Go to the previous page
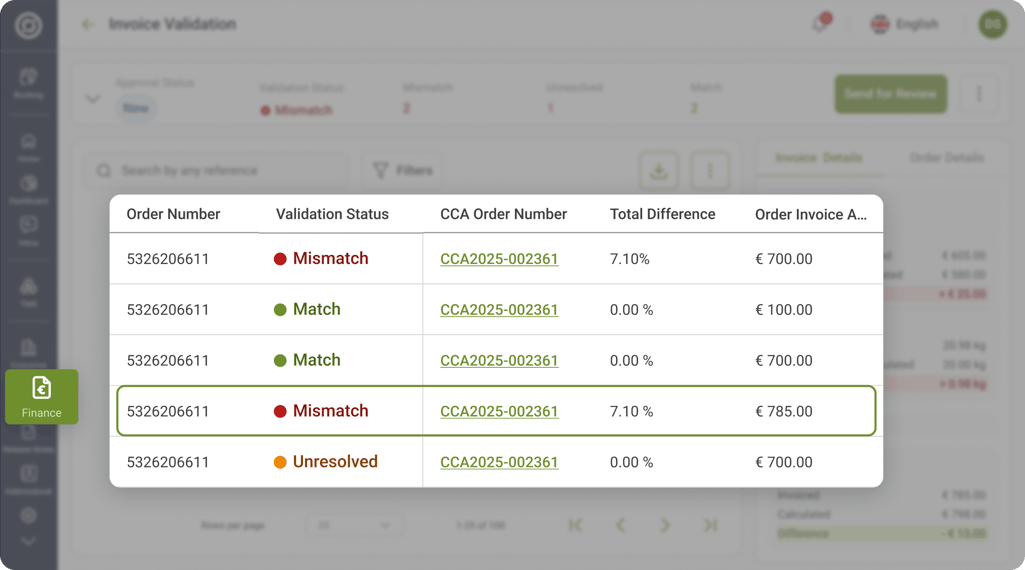The height and width of the screenshot is (570, 1025). coord(620,525)
